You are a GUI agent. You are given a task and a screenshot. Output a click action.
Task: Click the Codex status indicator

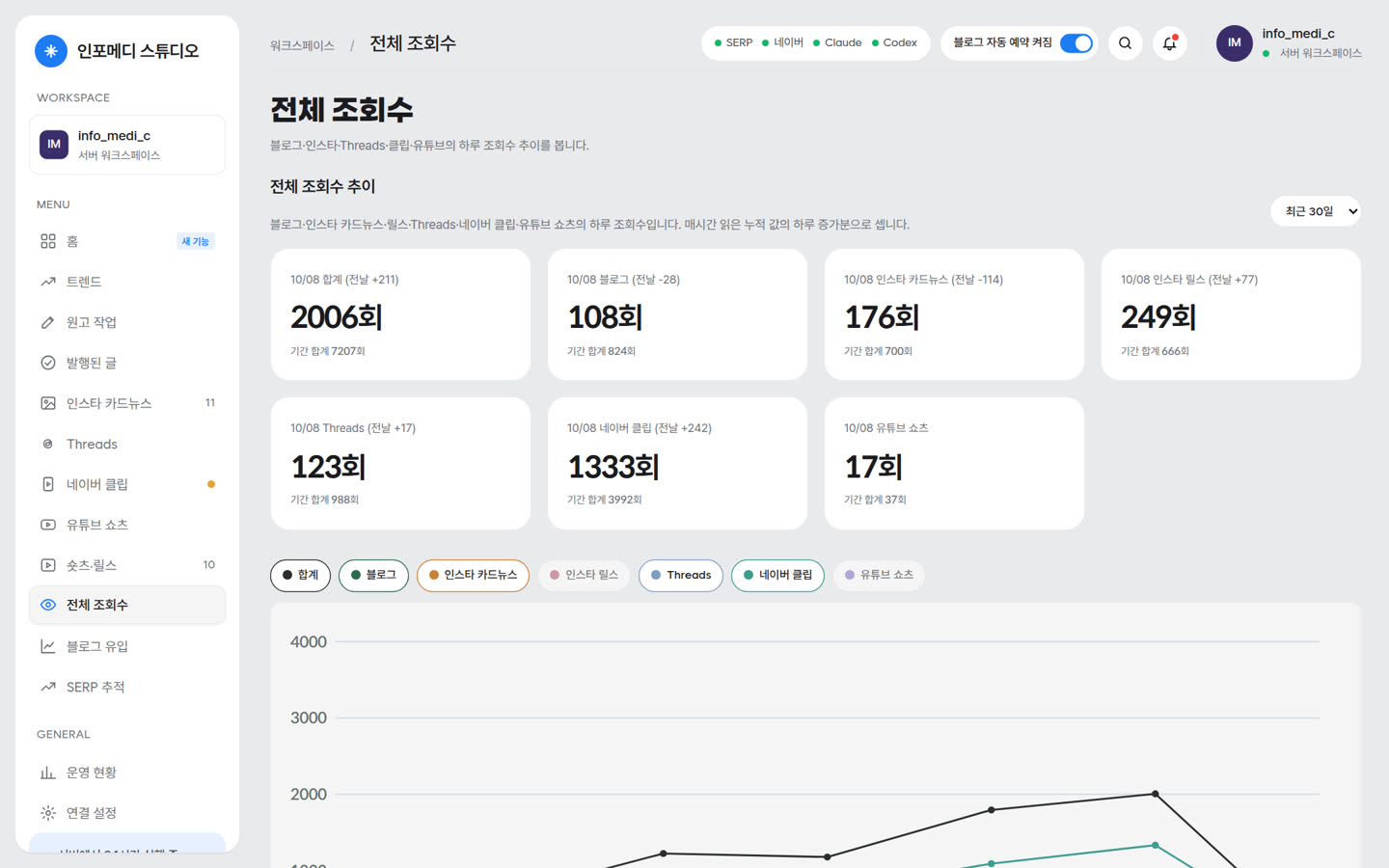pyautogui.click(x=894, y=43)
